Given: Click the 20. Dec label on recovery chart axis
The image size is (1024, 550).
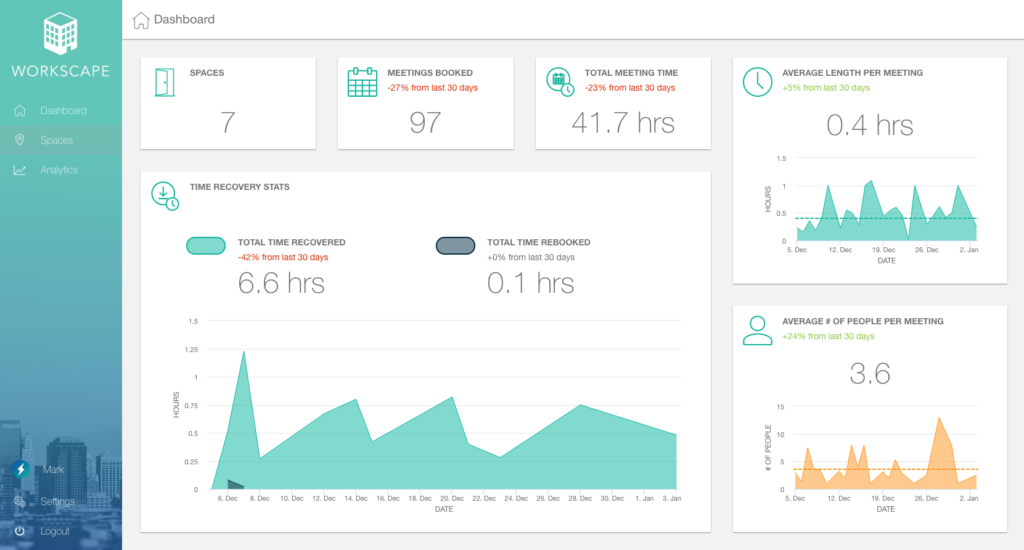Looking at the screenshot, I should (x=452, y=498).
